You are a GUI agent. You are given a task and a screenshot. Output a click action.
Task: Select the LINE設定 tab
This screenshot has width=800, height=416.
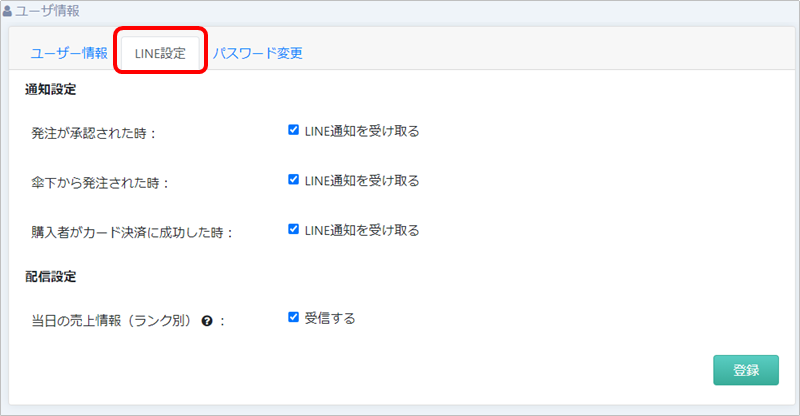(x=160, y=53)
